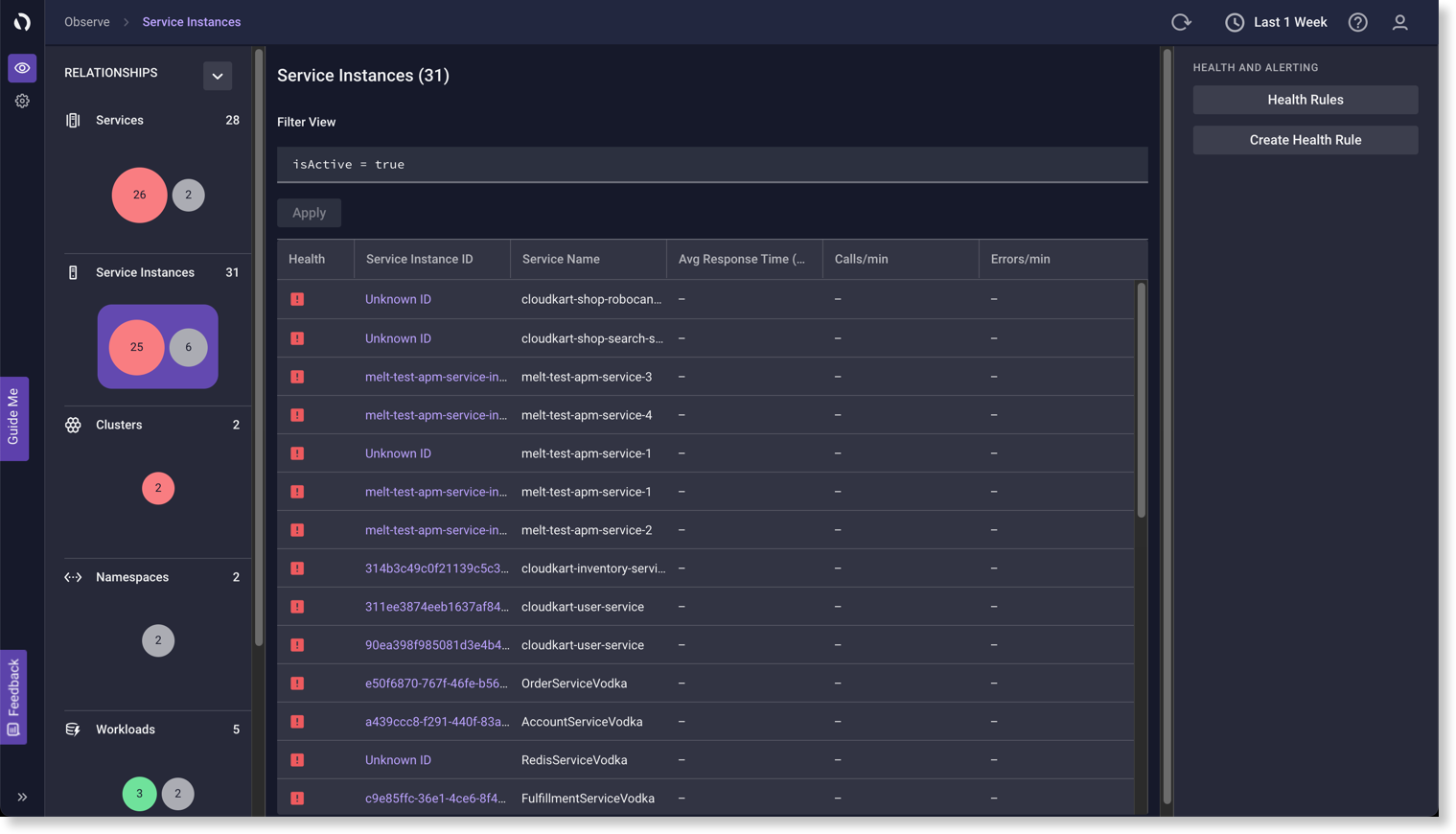
Task: Click the Clusters icon
Action: (x=73, y=425)
